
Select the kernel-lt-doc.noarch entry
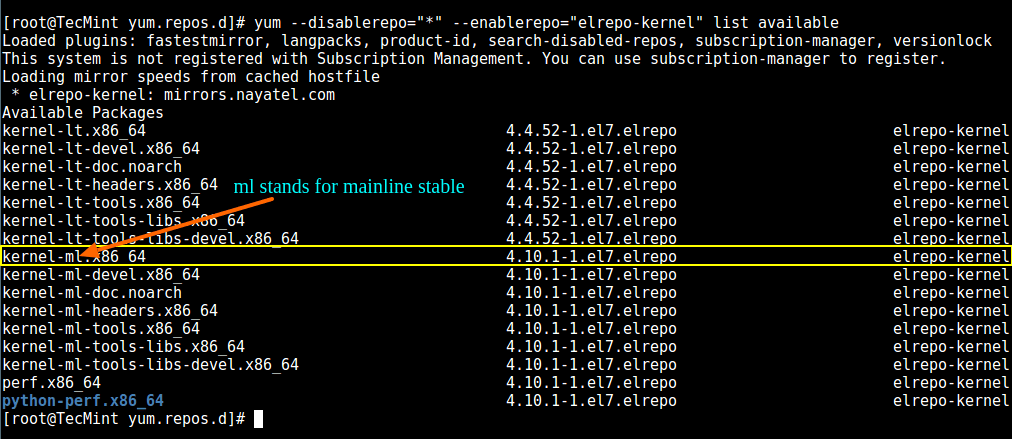coord(92,167)
